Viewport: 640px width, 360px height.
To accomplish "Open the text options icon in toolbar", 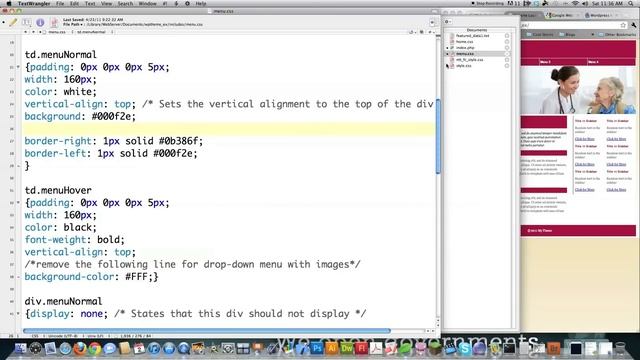I will [26, 22].
